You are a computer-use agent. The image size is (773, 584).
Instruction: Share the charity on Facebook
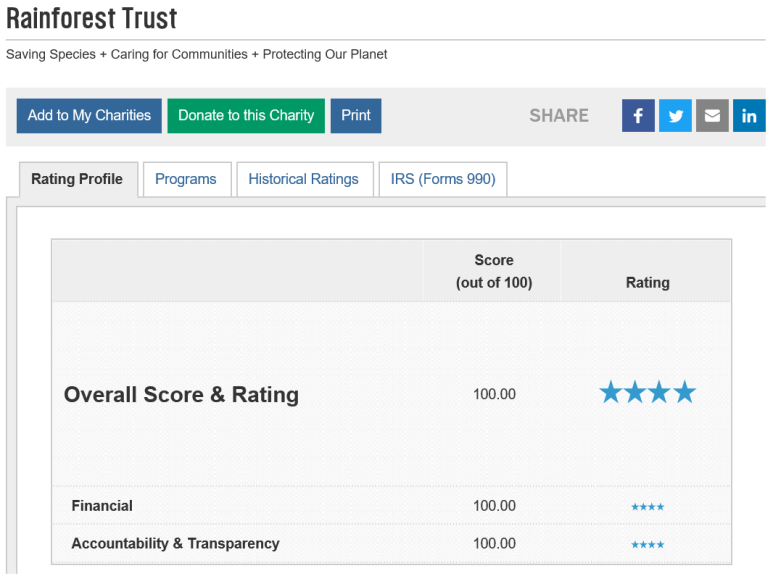(x=638, y=115)
